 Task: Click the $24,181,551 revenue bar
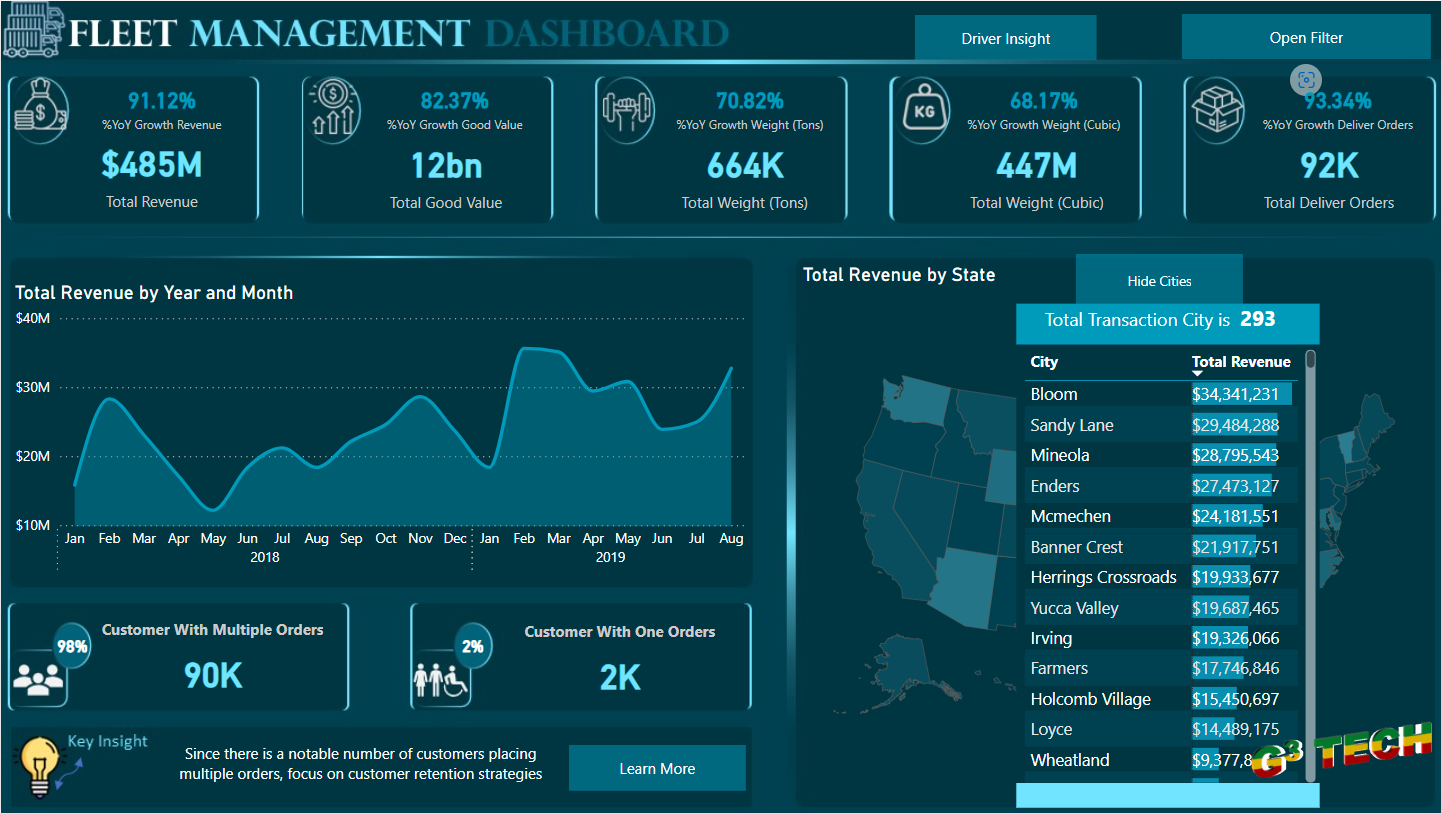1227,516
